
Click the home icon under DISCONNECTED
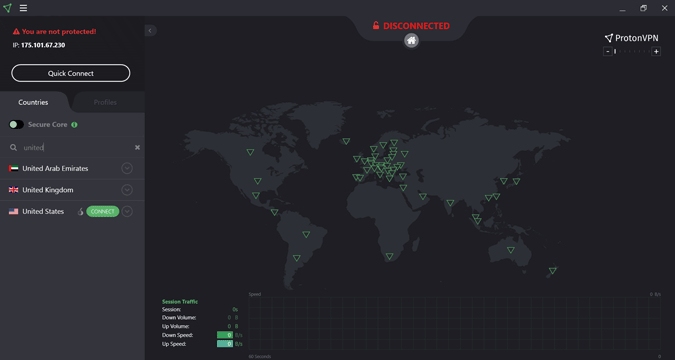[412, 40]
